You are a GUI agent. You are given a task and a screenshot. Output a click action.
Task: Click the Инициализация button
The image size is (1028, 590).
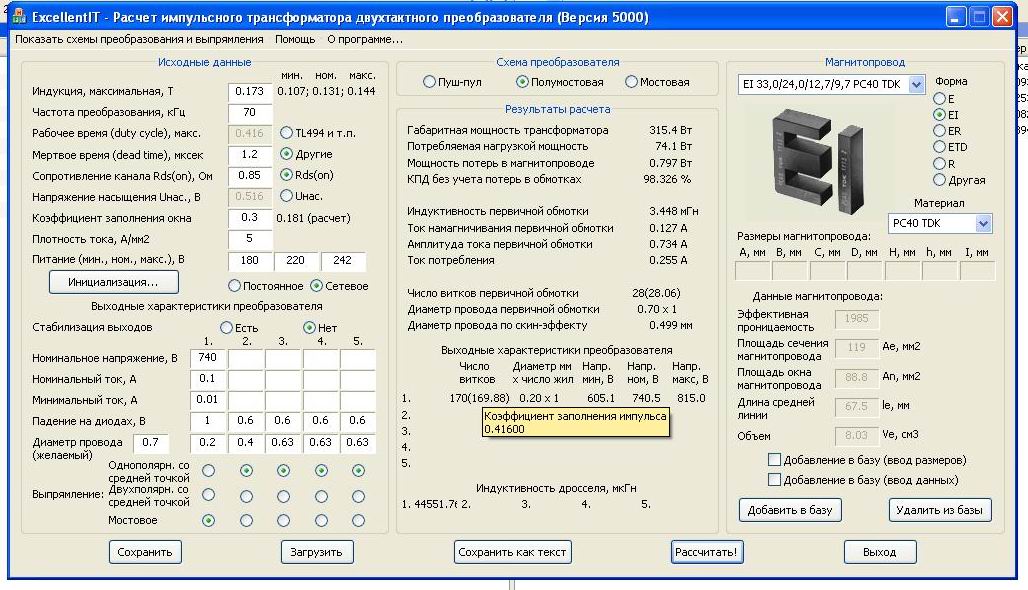click(114, 282)
